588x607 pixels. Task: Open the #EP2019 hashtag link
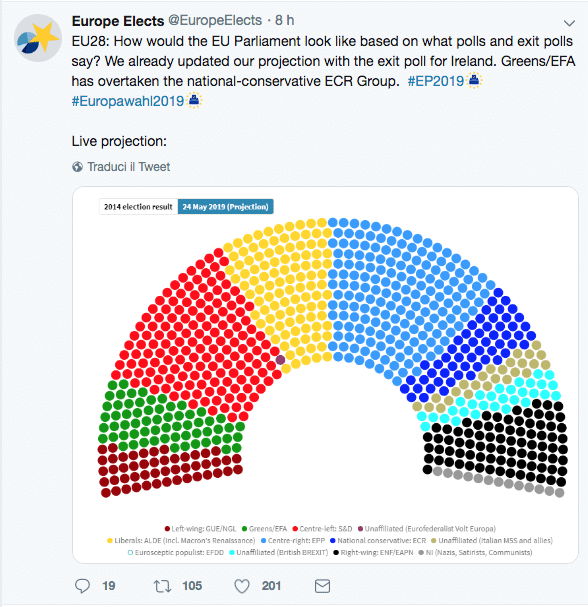pos(435,81)
